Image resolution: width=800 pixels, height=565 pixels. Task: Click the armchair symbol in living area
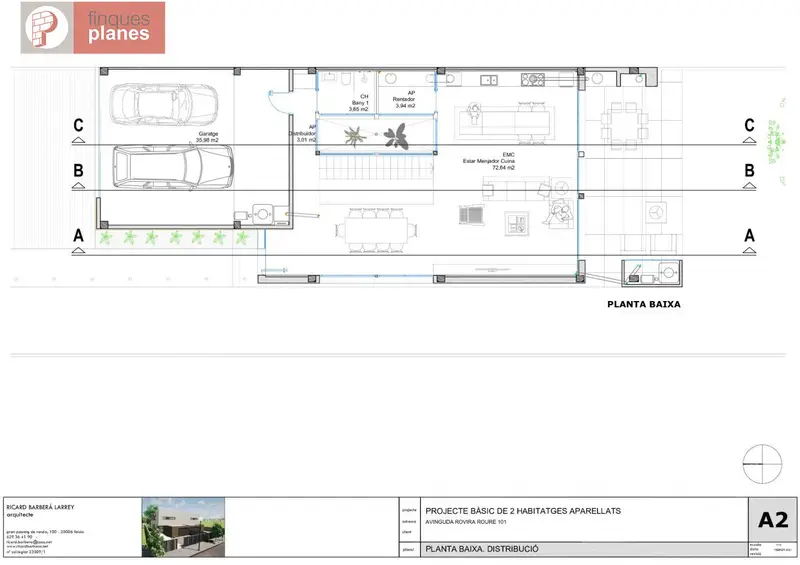(555, 210)
